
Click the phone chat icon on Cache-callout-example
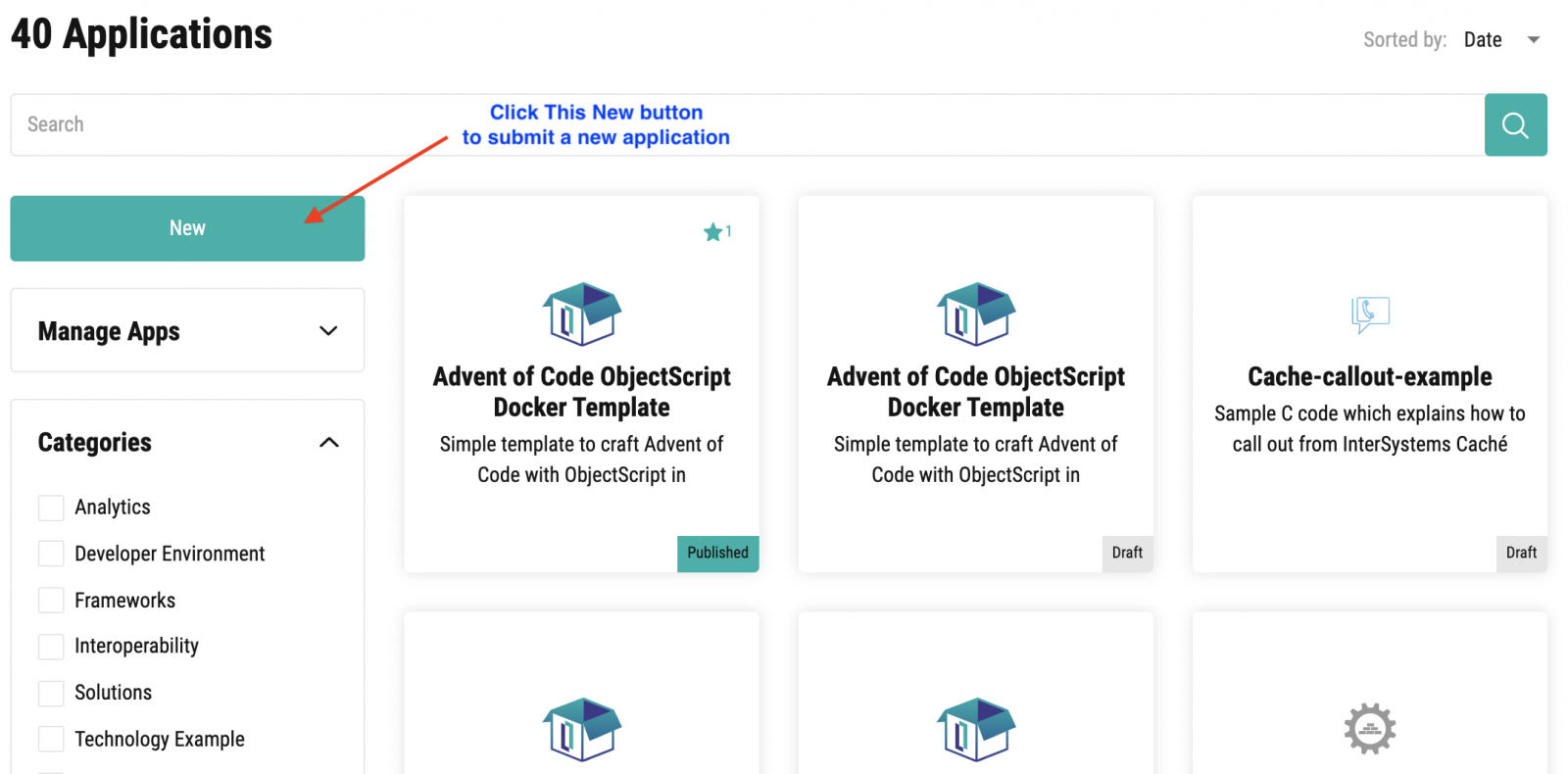click(1370, 314)
